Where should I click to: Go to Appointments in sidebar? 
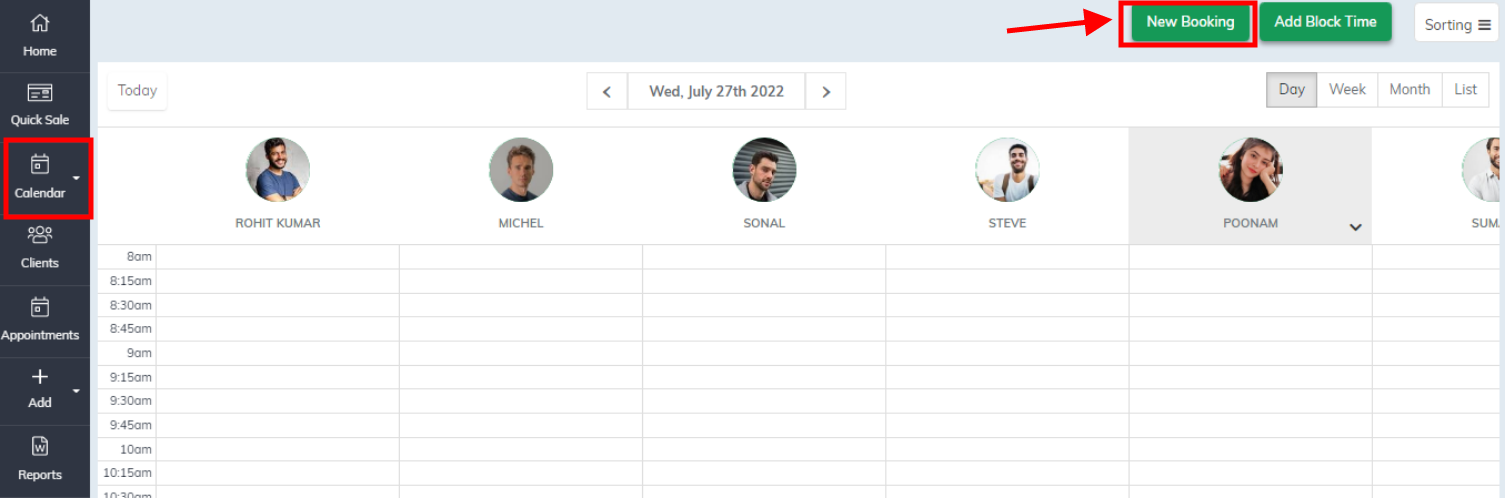[x=40, y=307]
